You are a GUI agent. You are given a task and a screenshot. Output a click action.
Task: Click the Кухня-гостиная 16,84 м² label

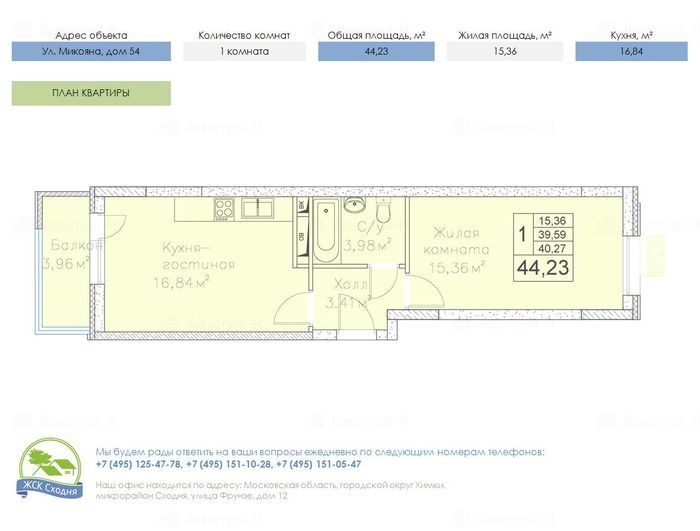click(x=194, y=265)
